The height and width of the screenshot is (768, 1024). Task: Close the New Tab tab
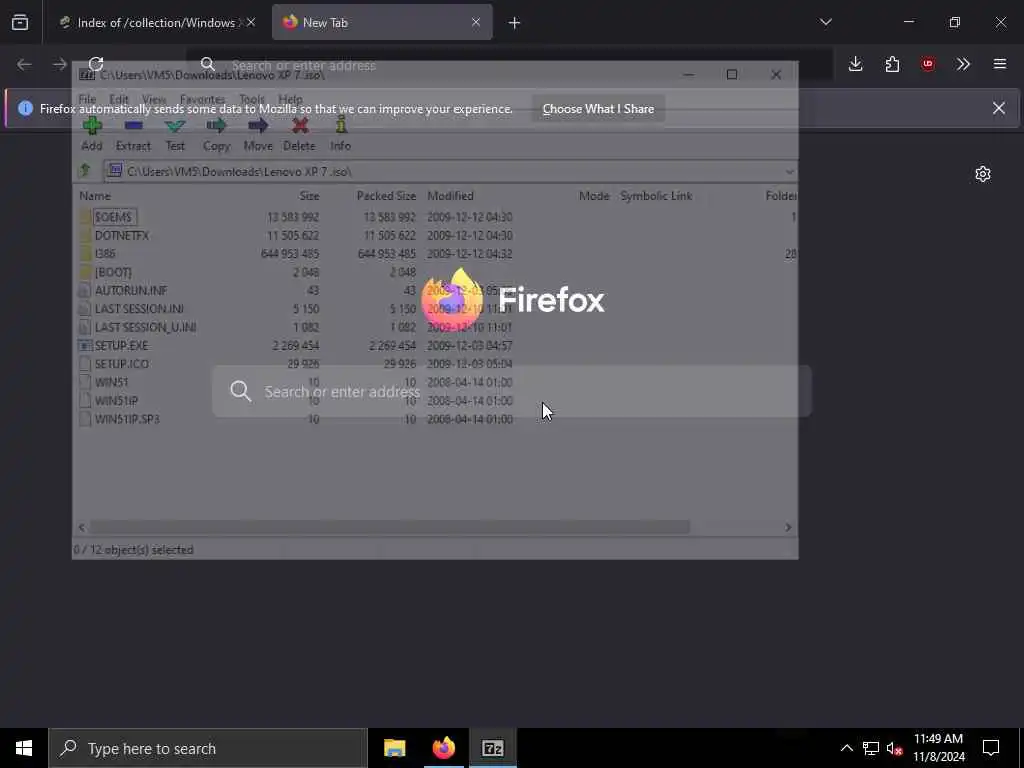(x=476, y=22)
